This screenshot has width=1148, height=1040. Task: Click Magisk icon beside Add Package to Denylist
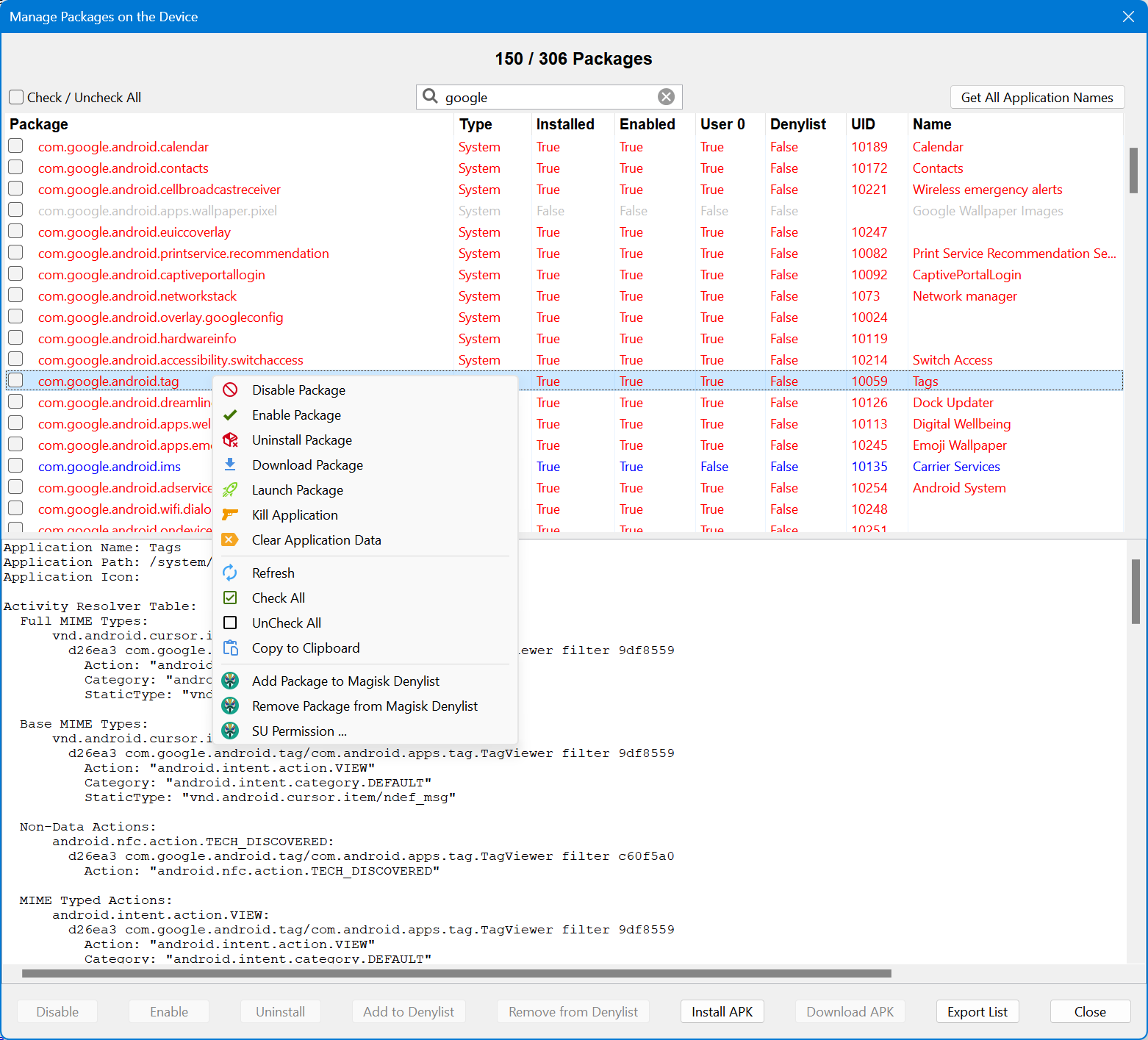tap(230, 681)
